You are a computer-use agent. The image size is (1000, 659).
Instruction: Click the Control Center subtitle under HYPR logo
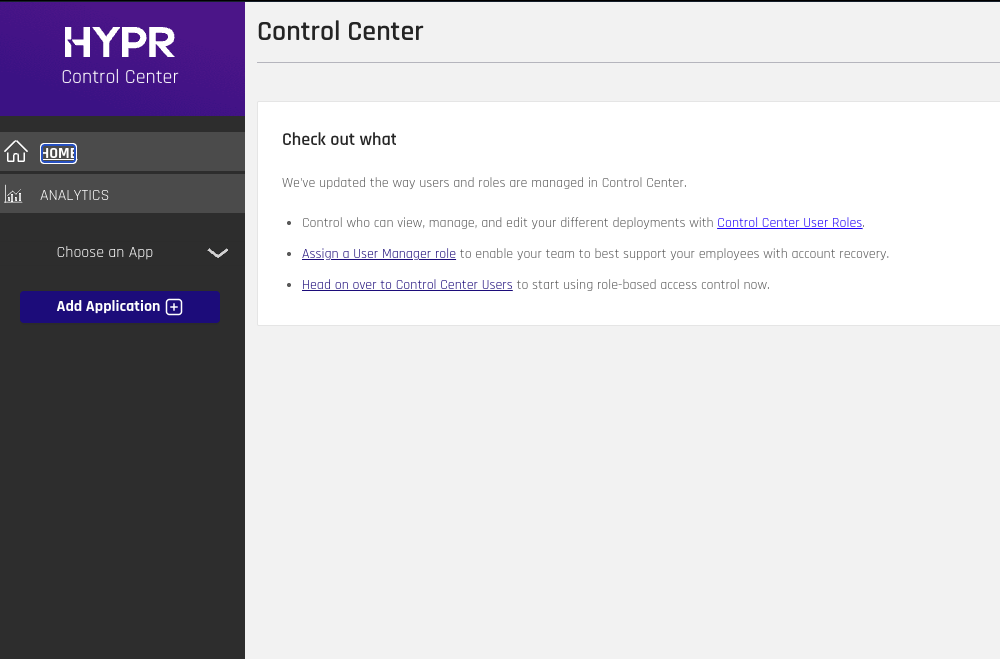pyautogui.click(x=120, y=77)
